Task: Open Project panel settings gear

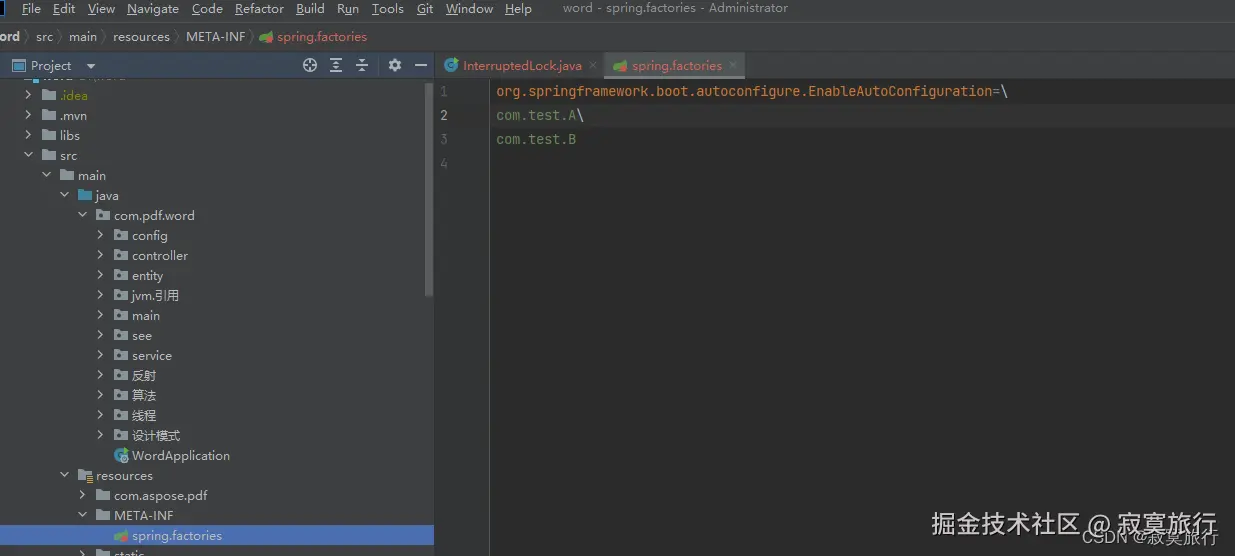Action: click(x=394, y=65)
